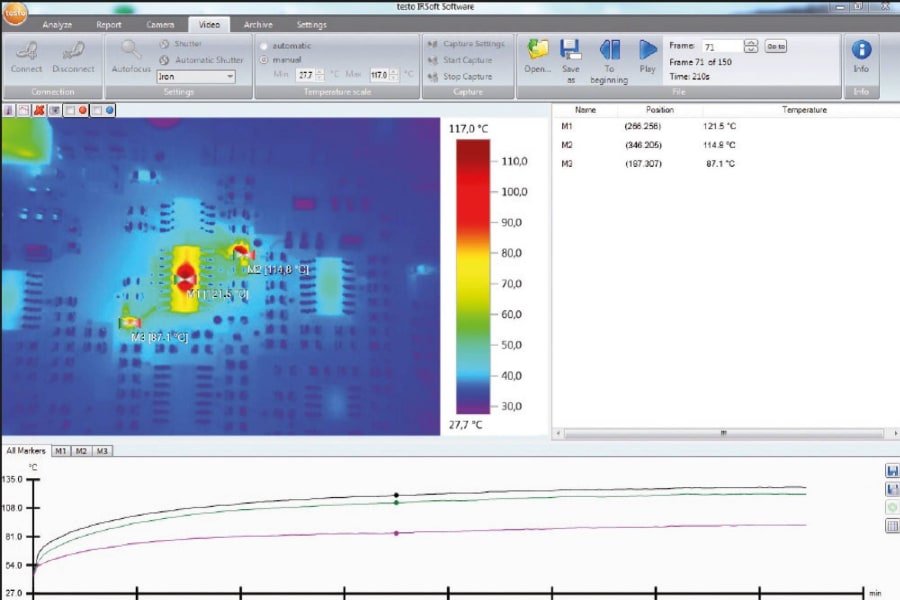This screenshot has width=900, height=600.
Task: Select the M2 marker chart tab
Action: coord(81,451)
